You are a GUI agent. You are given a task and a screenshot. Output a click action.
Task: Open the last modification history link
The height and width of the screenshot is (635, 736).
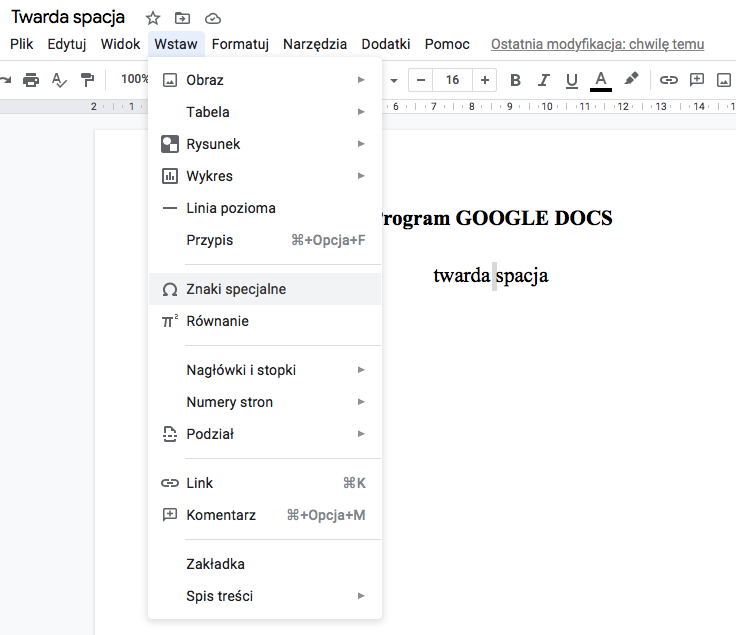click(x=597, y=44)
